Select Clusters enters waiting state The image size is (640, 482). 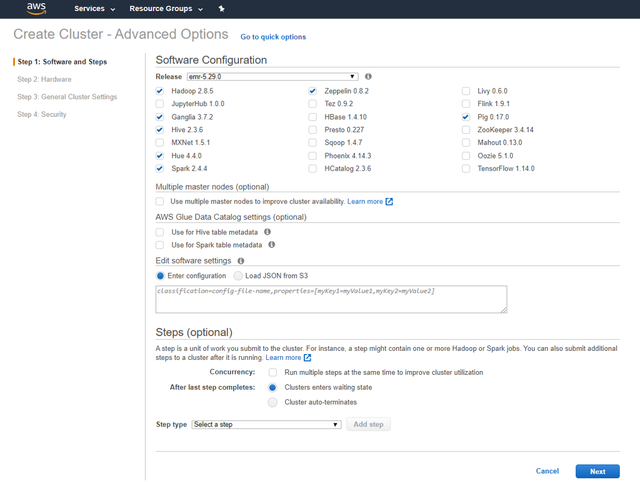pos(272,387)
